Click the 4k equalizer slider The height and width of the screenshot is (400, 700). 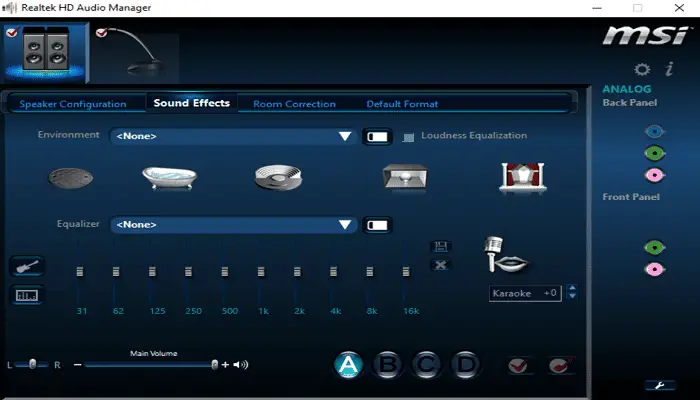click(333, 271)
